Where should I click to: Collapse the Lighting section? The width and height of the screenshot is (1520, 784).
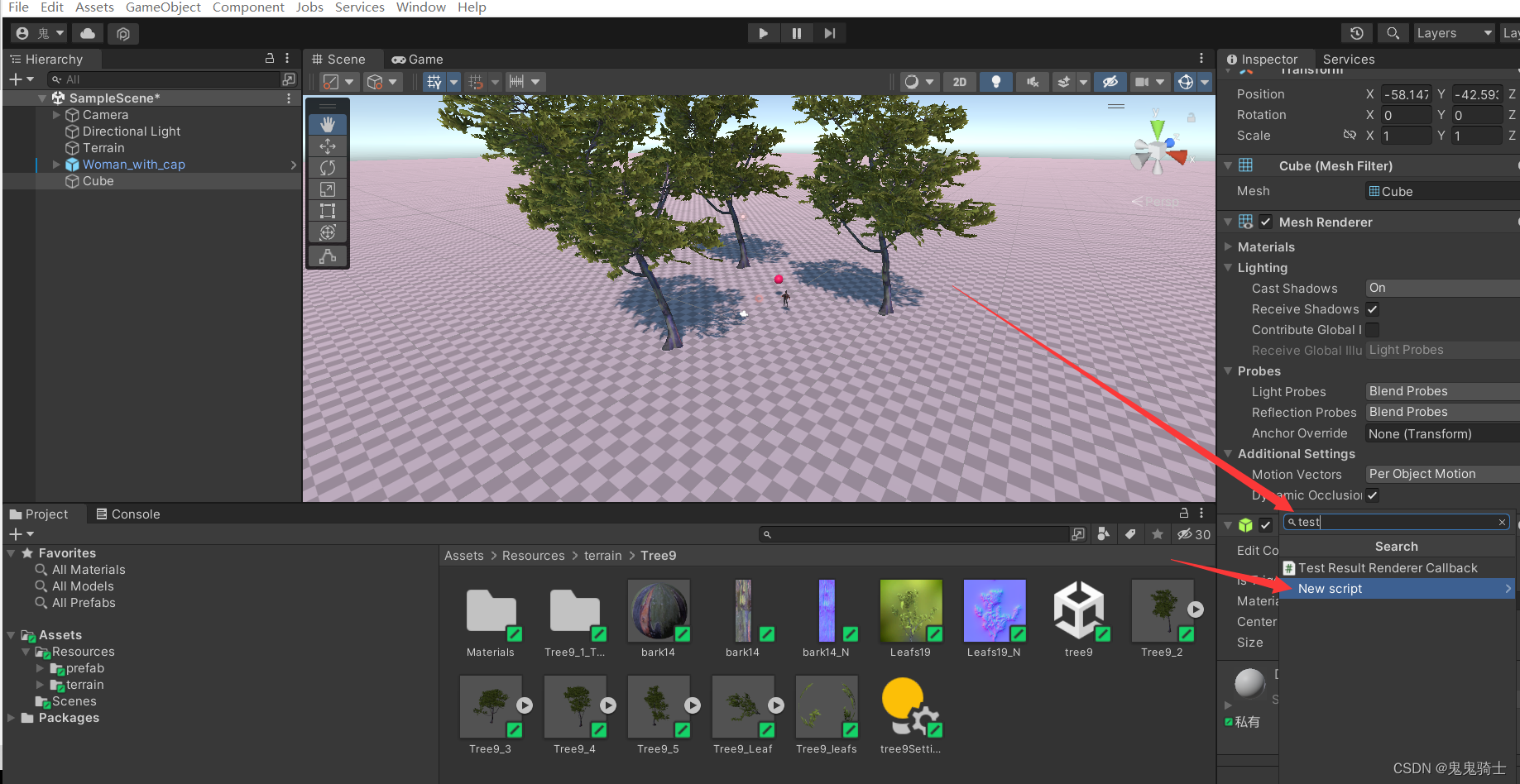point(1228,267)
